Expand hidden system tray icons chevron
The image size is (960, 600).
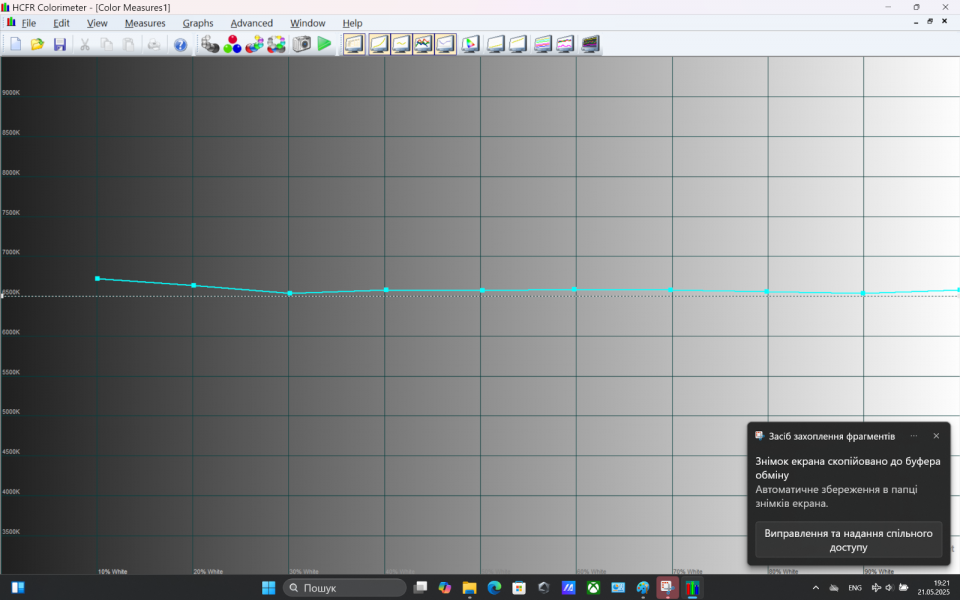(816, 588)
